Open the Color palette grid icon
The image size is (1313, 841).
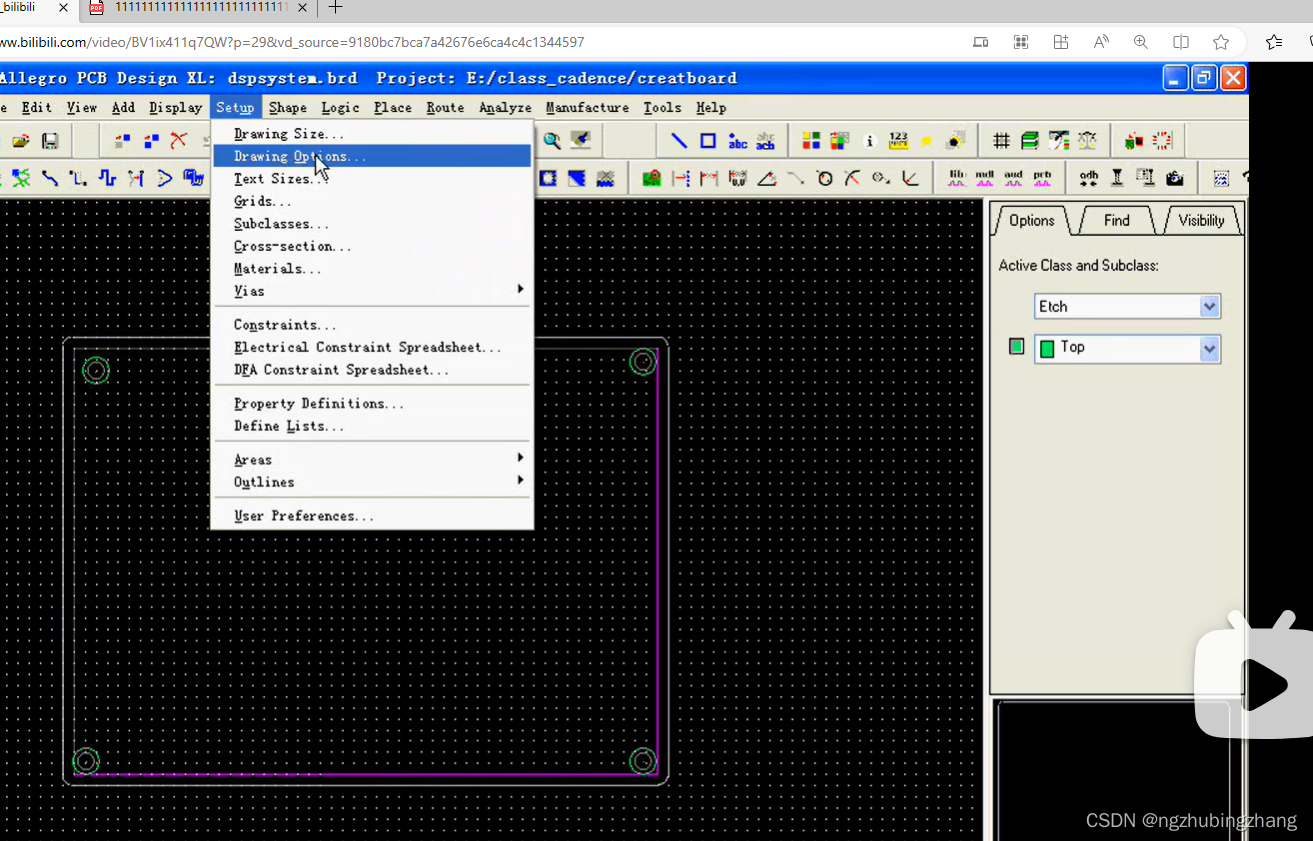(811, 141)
